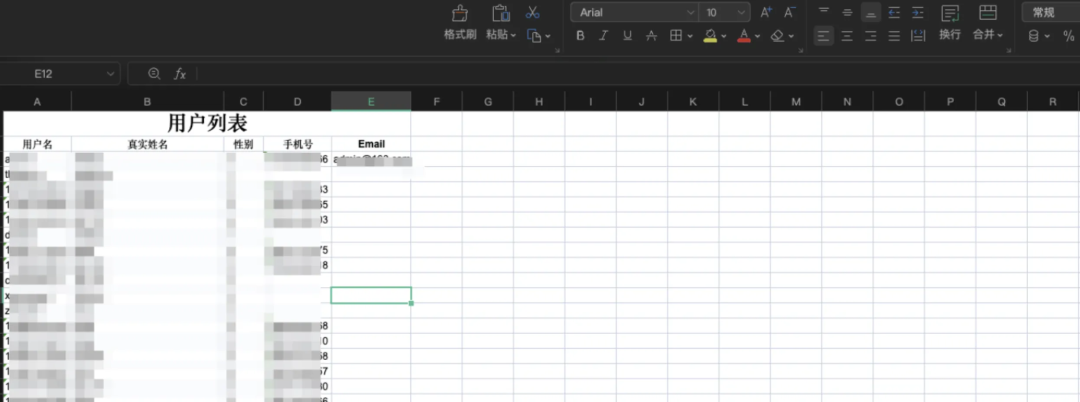
Task: Toggle bold formatting
Action: [x=580, y=36]
